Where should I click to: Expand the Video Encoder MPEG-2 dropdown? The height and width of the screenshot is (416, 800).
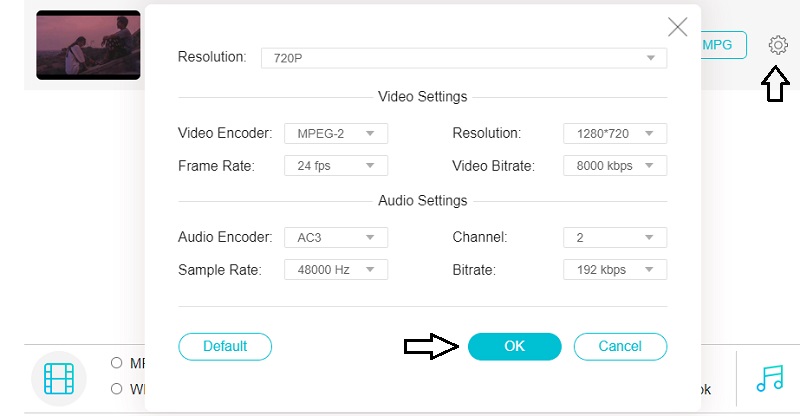tap(335, 133)
